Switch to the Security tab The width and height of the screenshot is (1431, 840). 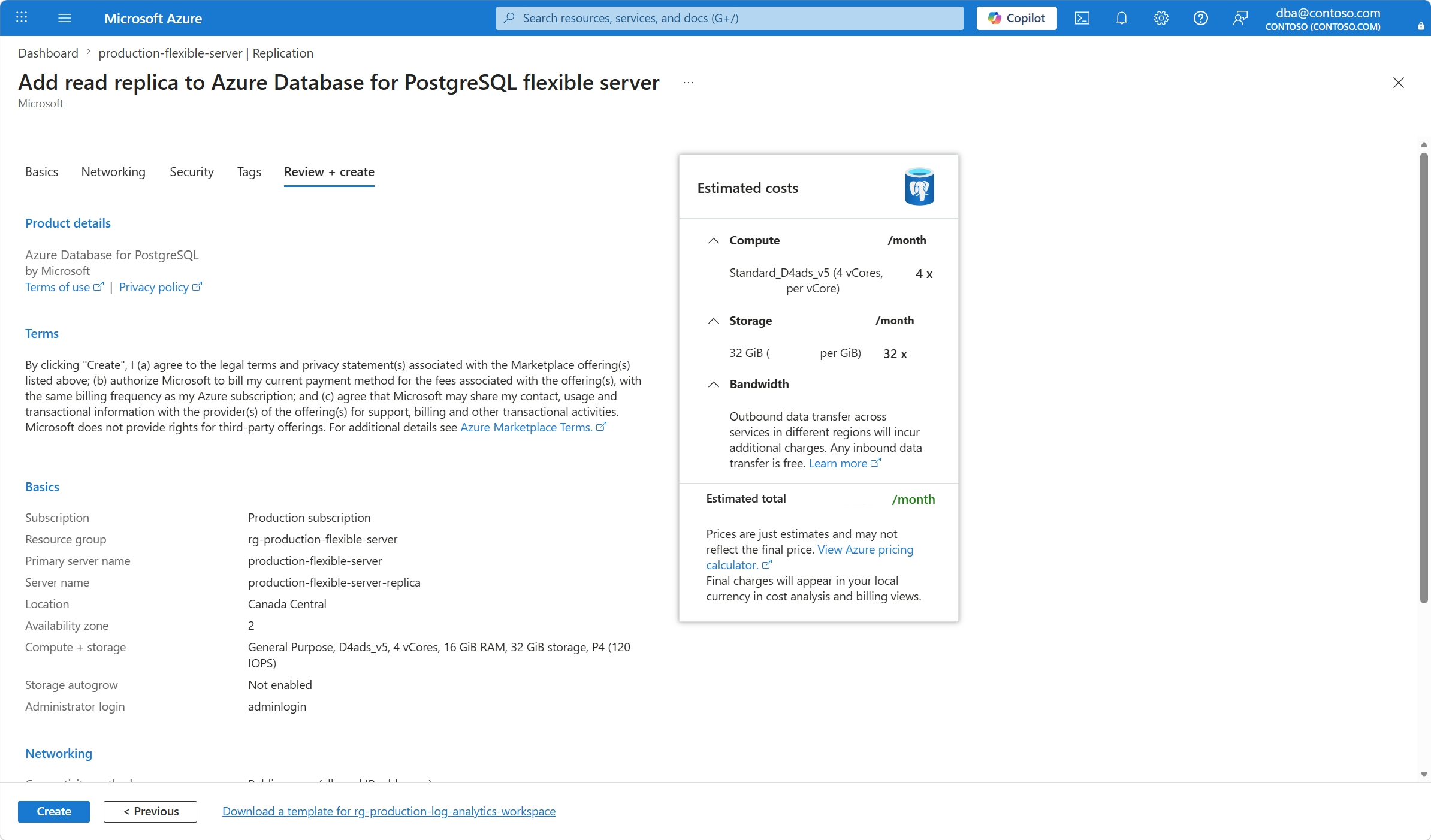tap(192, 172)
